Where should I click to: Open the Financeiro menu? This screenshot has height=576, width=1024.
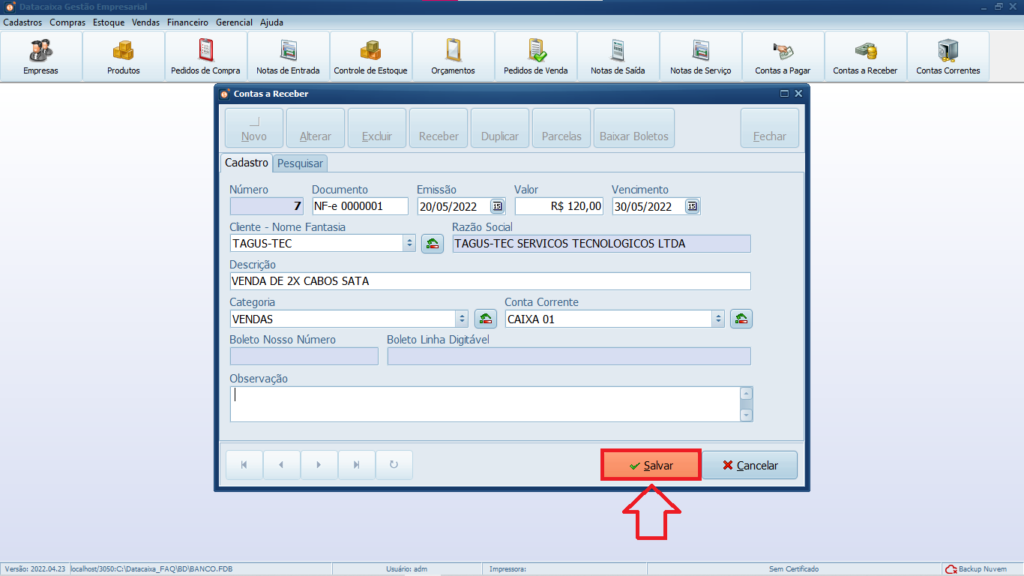(188, 22)
